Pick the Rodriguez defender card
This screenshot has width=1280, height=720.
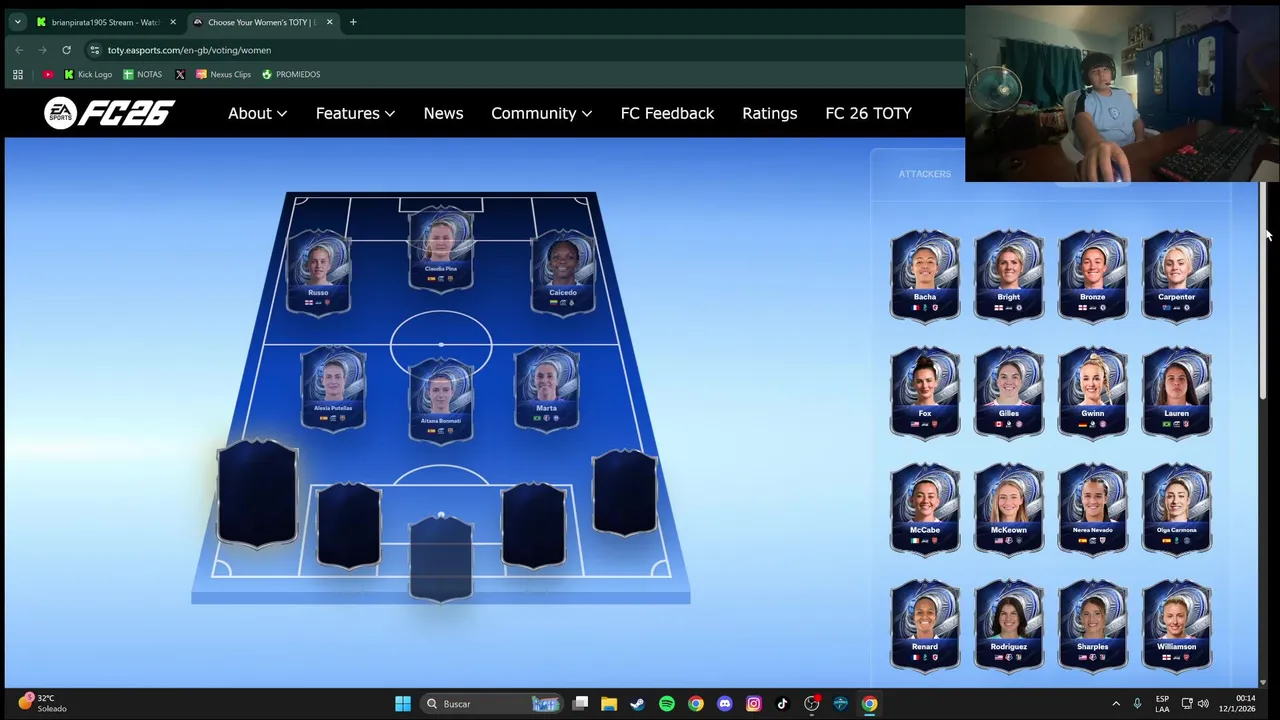(1009, 625)
